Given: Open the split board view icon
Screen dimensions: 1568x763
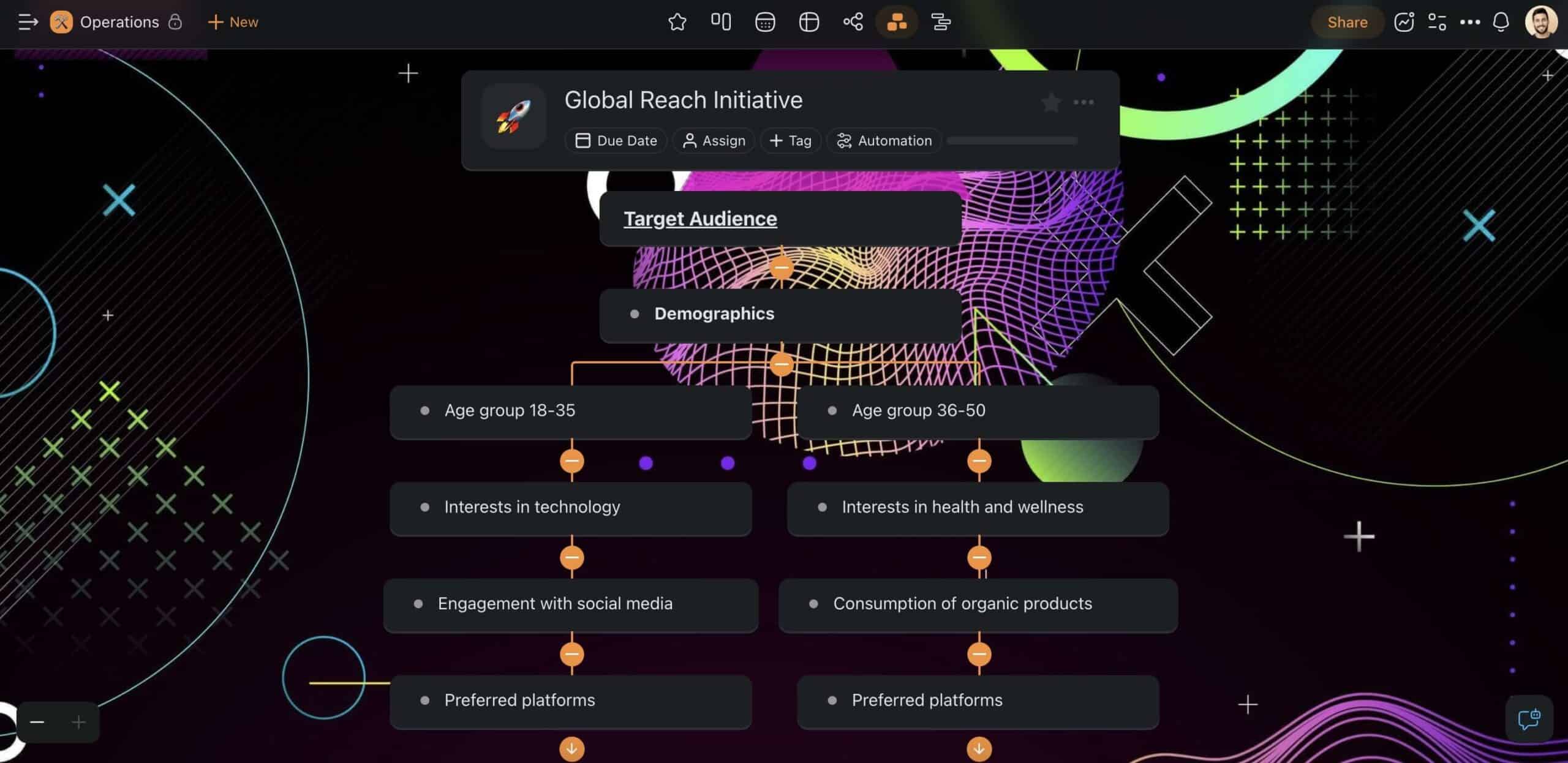Looking at the screenshot, I should [722, 22].
